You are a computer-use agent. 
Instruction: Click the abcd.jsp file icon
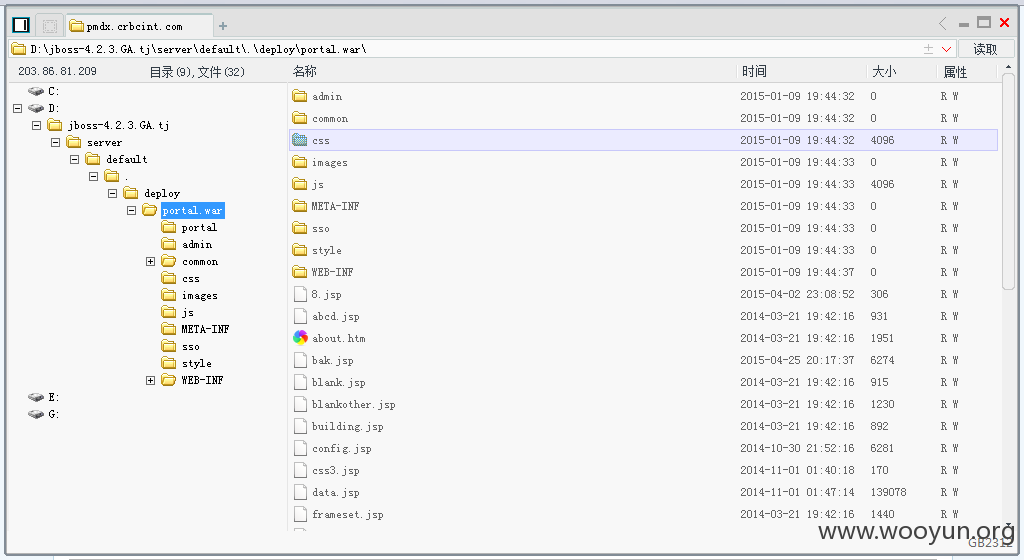(x=300, y=316)
